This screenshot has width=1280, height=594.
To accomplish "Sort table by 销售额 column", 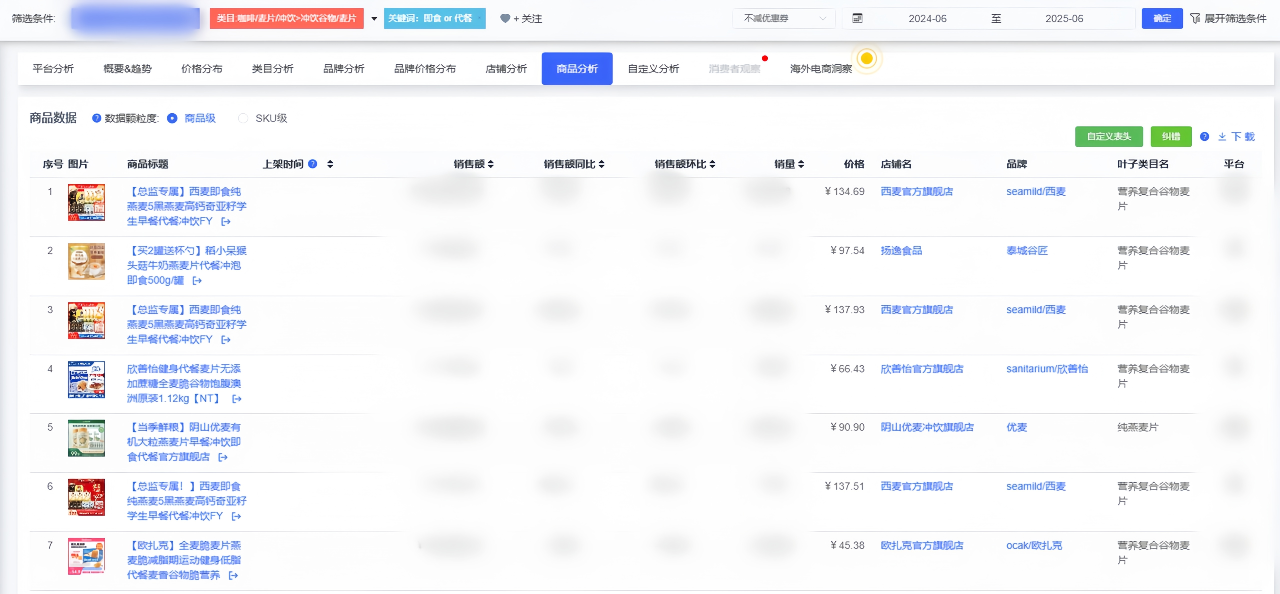I will coord(490,164).
